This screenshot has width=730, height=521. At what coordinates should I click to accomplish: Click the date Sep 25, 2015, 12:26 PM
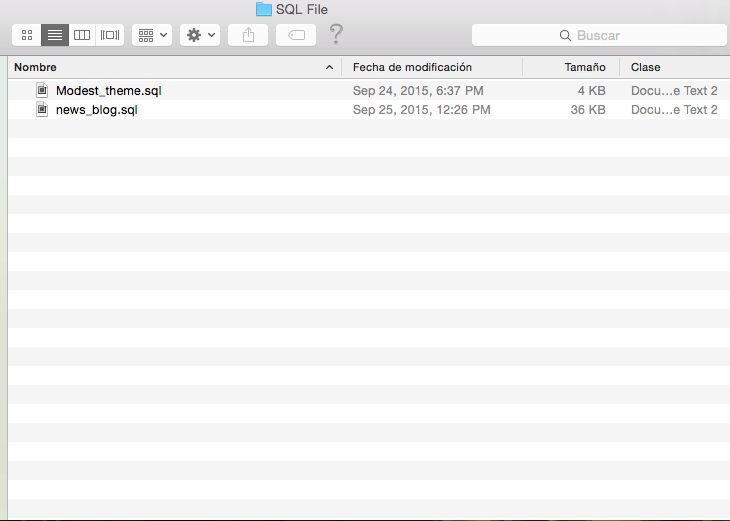[421, 109]
